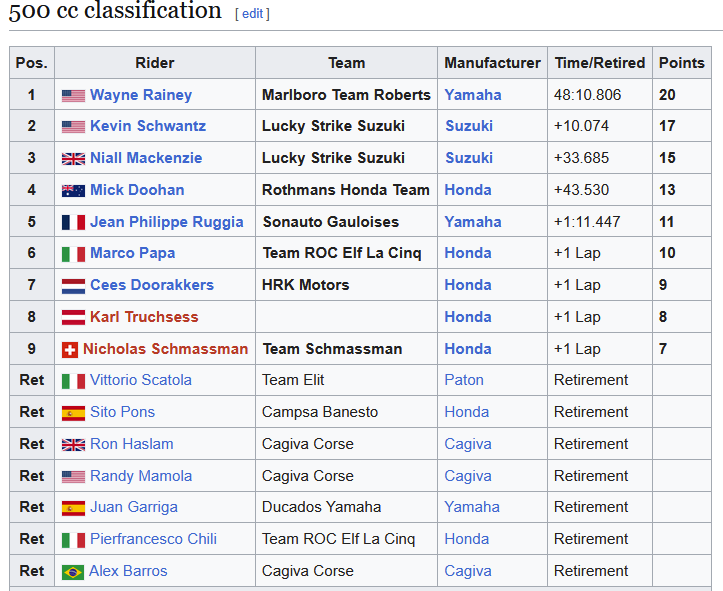Click UK flag beside Ron Haslam

point(73,445)
